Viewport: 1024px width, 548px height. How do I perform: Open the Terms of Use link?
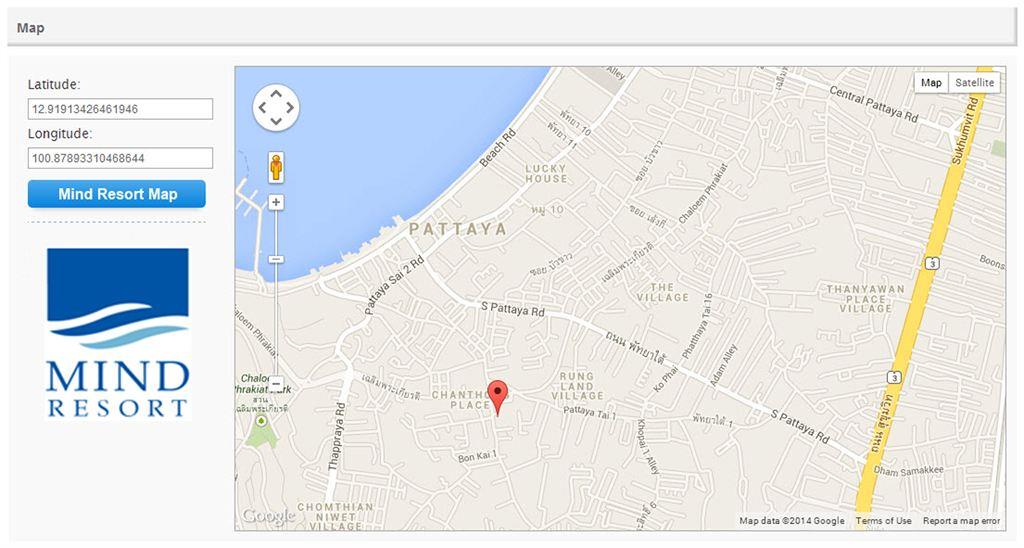(884, 521)
